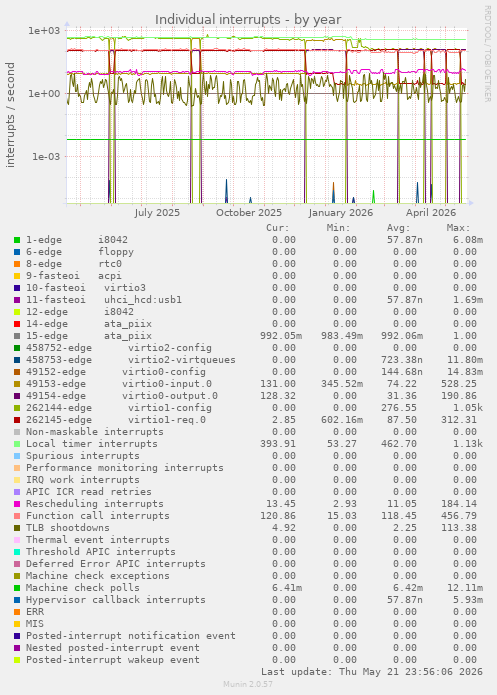Click the ERR legend label
The image size is (497, 695).
pos(35,612)
